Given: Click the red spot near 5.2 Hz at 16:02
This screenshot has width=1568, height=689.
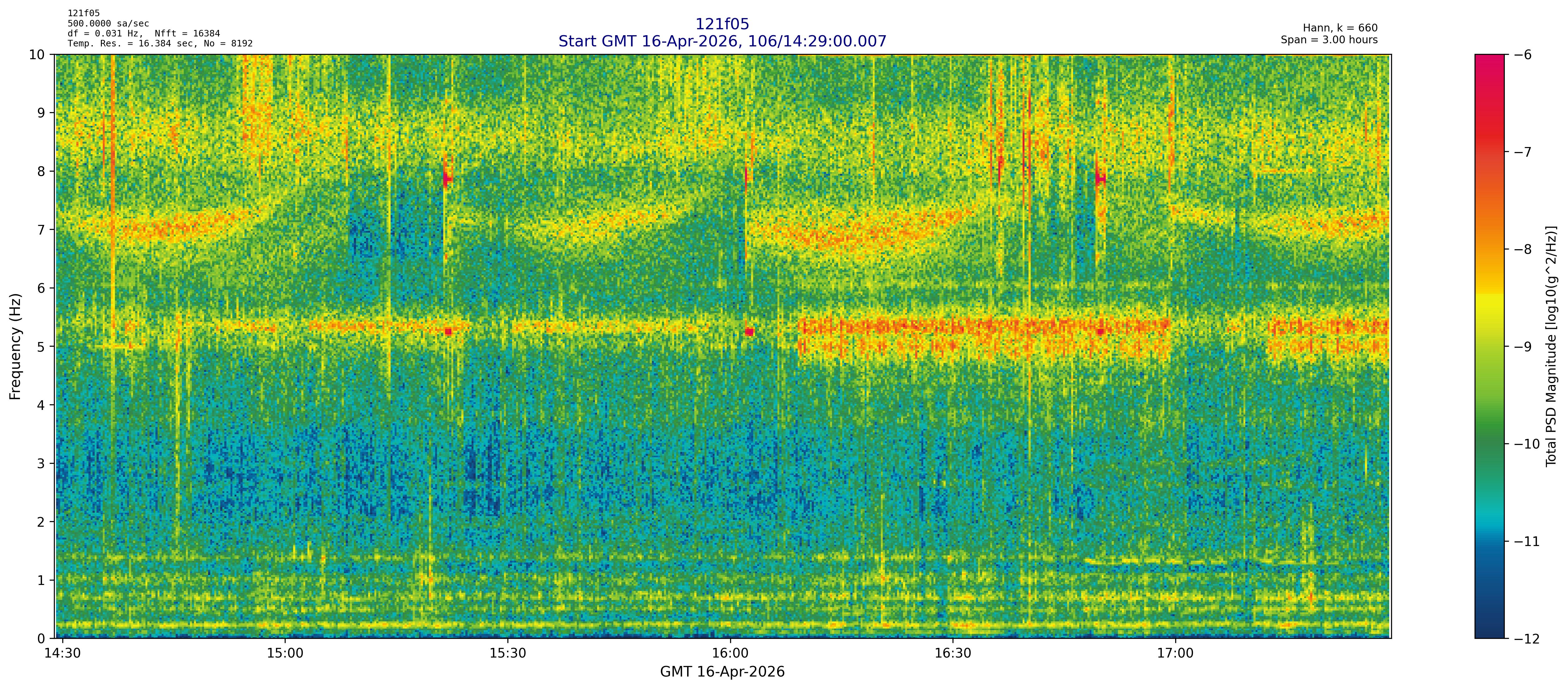Looking at the screenshot, I should (x=749, y=332).
